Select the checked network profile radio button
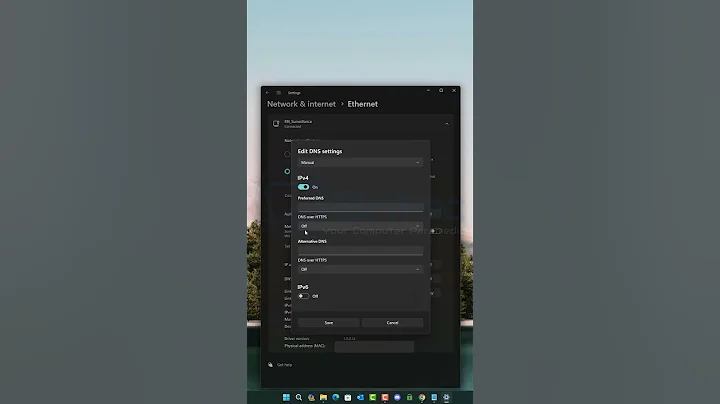 tap(287, 171)
